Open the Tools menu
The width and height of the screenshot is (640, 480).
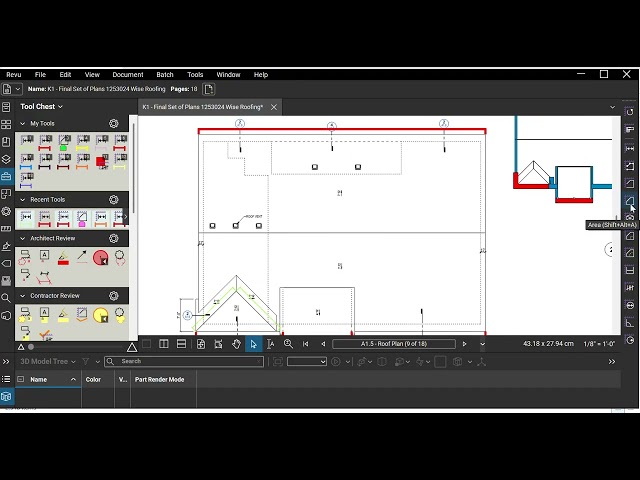tap(195, 75)
